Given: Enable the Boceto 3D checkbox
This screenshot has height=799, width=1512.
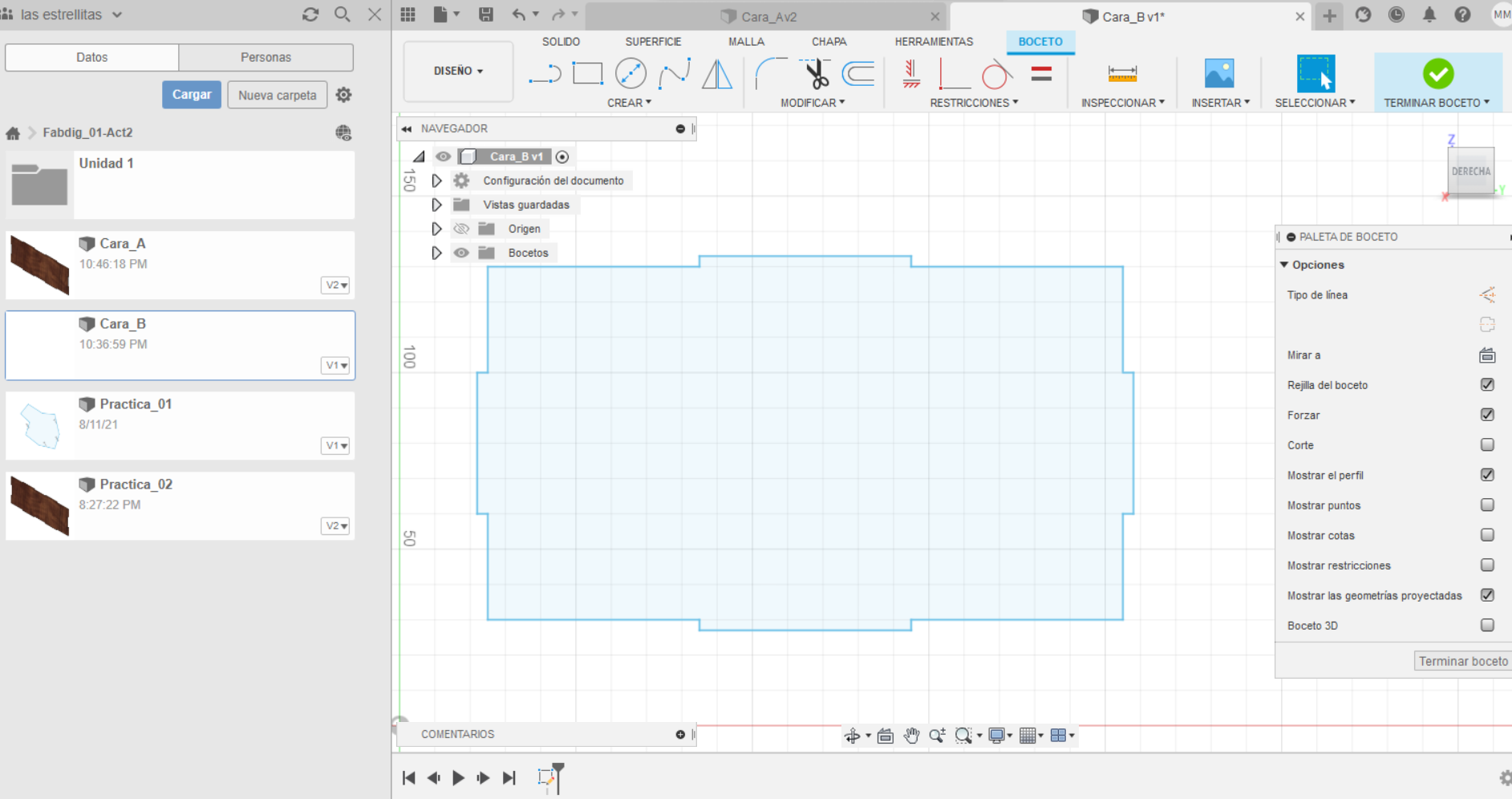Looking at the screenshot, I should point(1487,625).
